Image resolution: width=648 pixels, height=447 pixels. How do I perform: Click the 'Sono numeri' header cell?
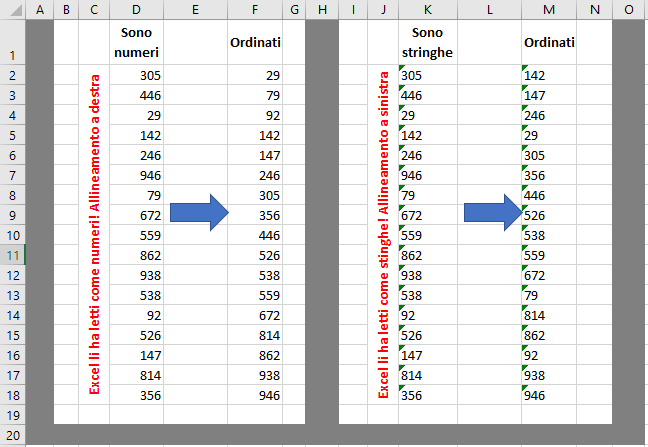136,43
